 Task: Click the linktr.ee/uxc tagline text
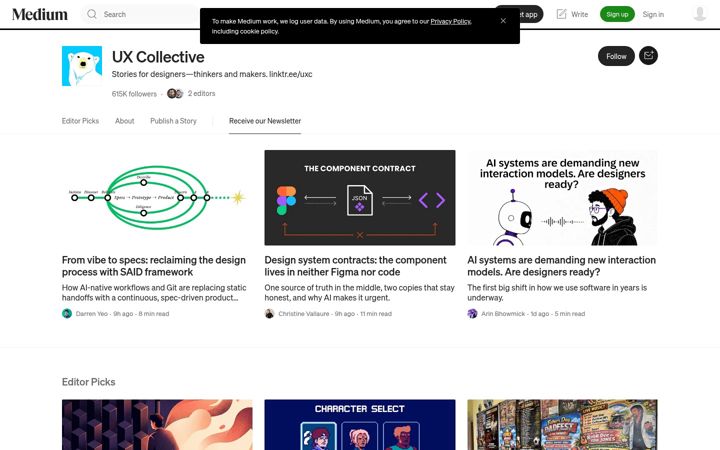[x=291, y=74]
